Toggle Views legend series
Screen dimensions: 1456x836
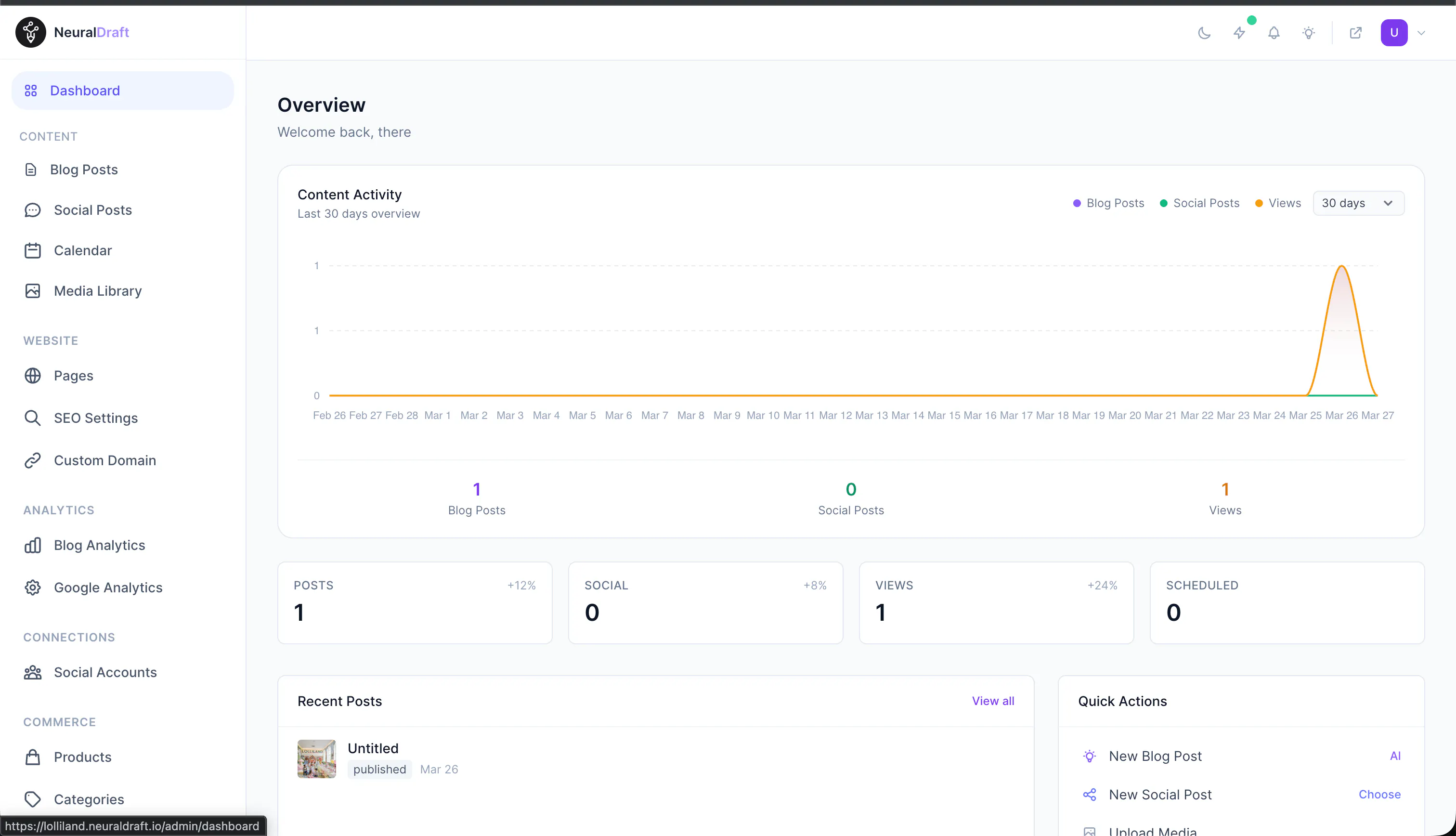tap(1278, 203)
